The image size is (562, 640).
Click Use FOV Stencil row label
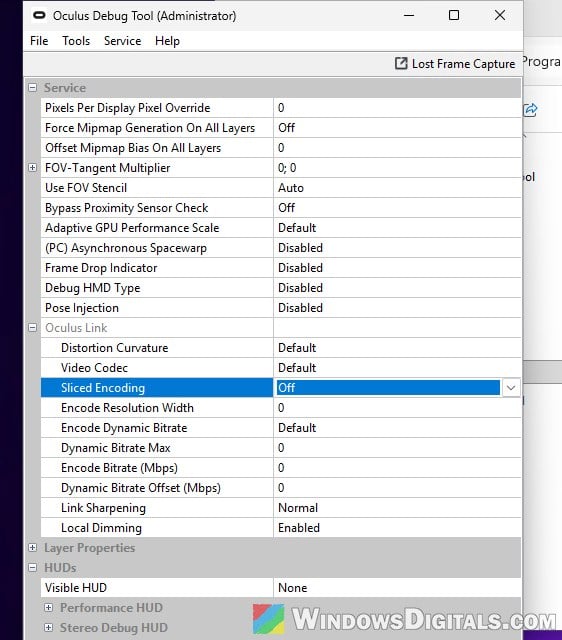(86, 188)
